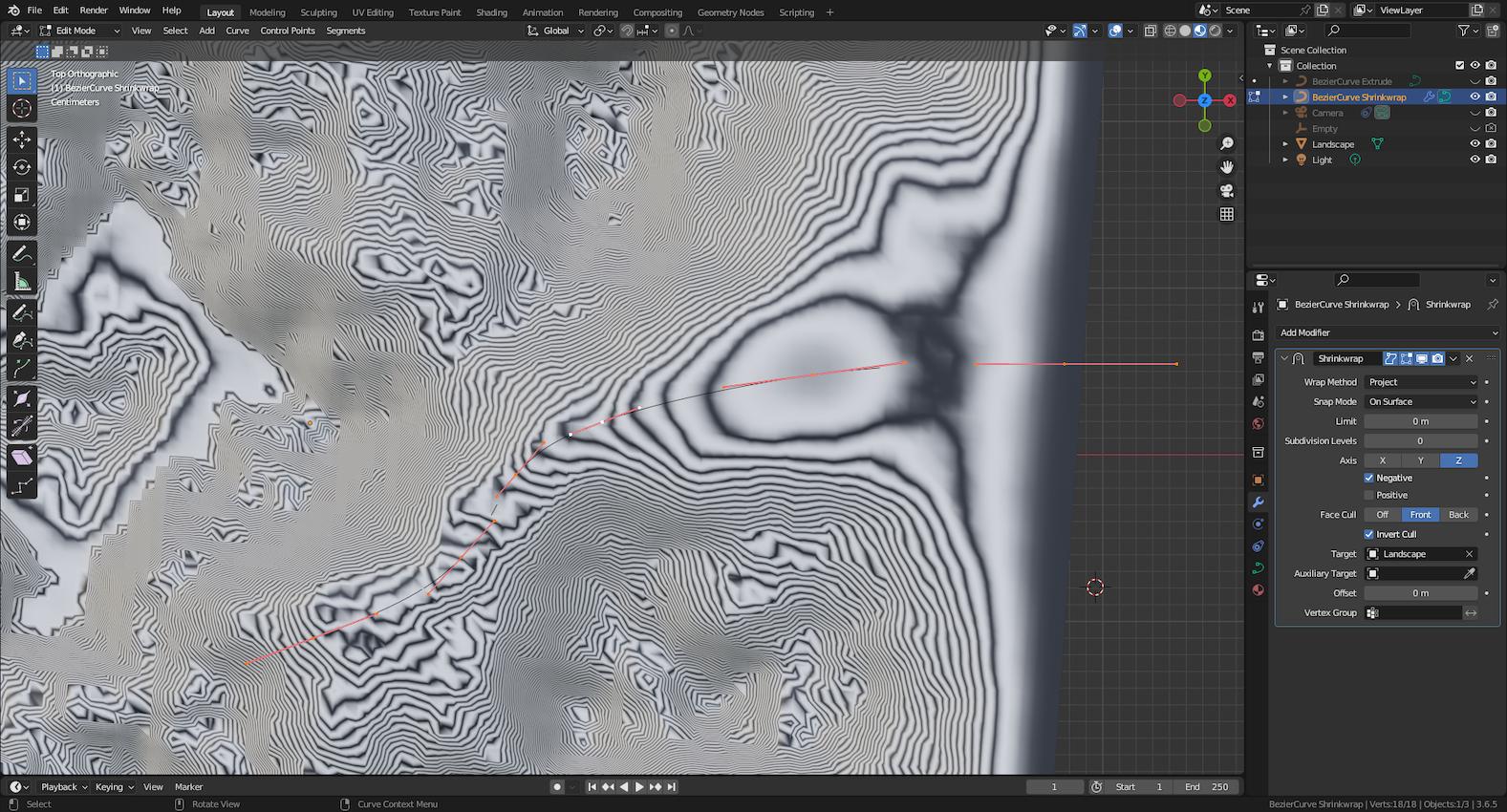The width and height of the screenshot is (1507, 812).
Task: Switch orthographic/perspective grid icon
Action: [1227, 214]
